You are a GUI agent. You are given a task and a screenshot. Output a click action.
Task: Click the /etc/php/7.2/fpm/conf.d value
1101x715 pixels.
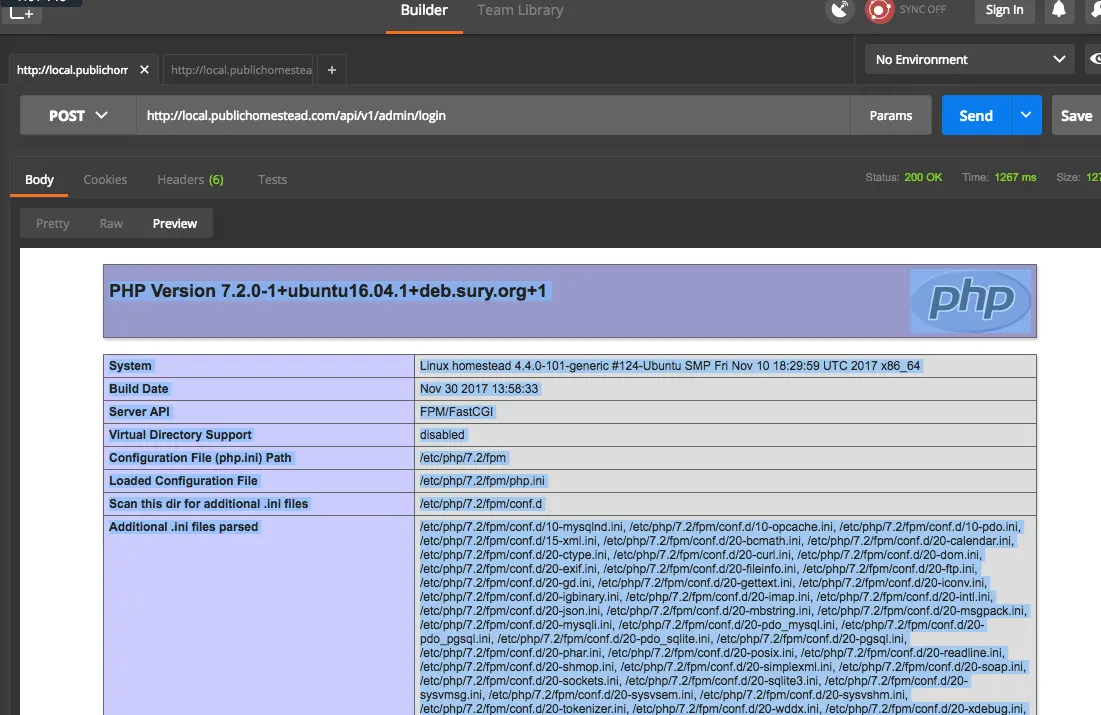pyautogui.click(x=481, y=504)
